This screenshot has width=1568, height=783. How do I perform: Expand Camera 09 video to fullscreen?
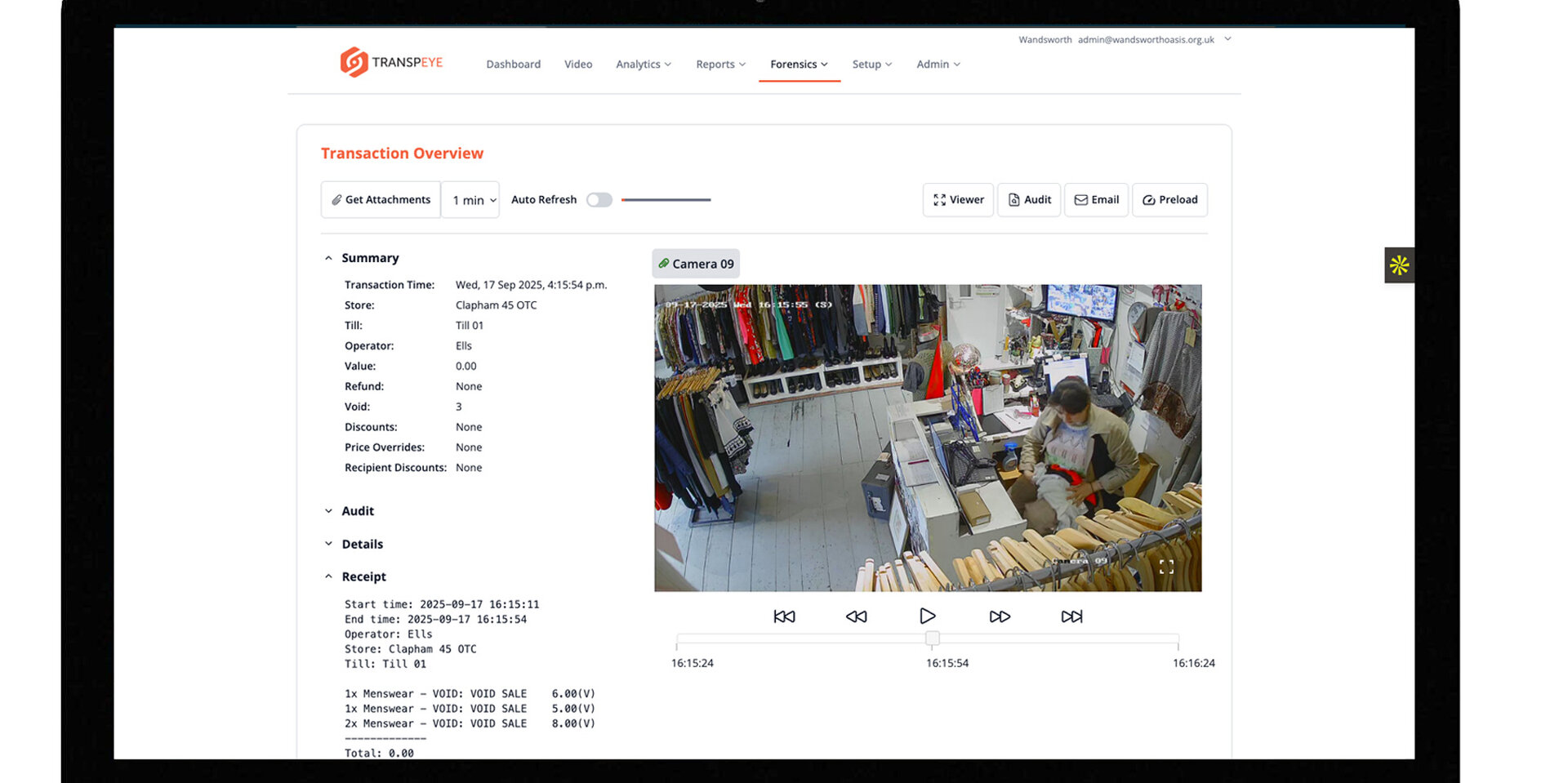pyautogui.click(x=1166, y=567)
